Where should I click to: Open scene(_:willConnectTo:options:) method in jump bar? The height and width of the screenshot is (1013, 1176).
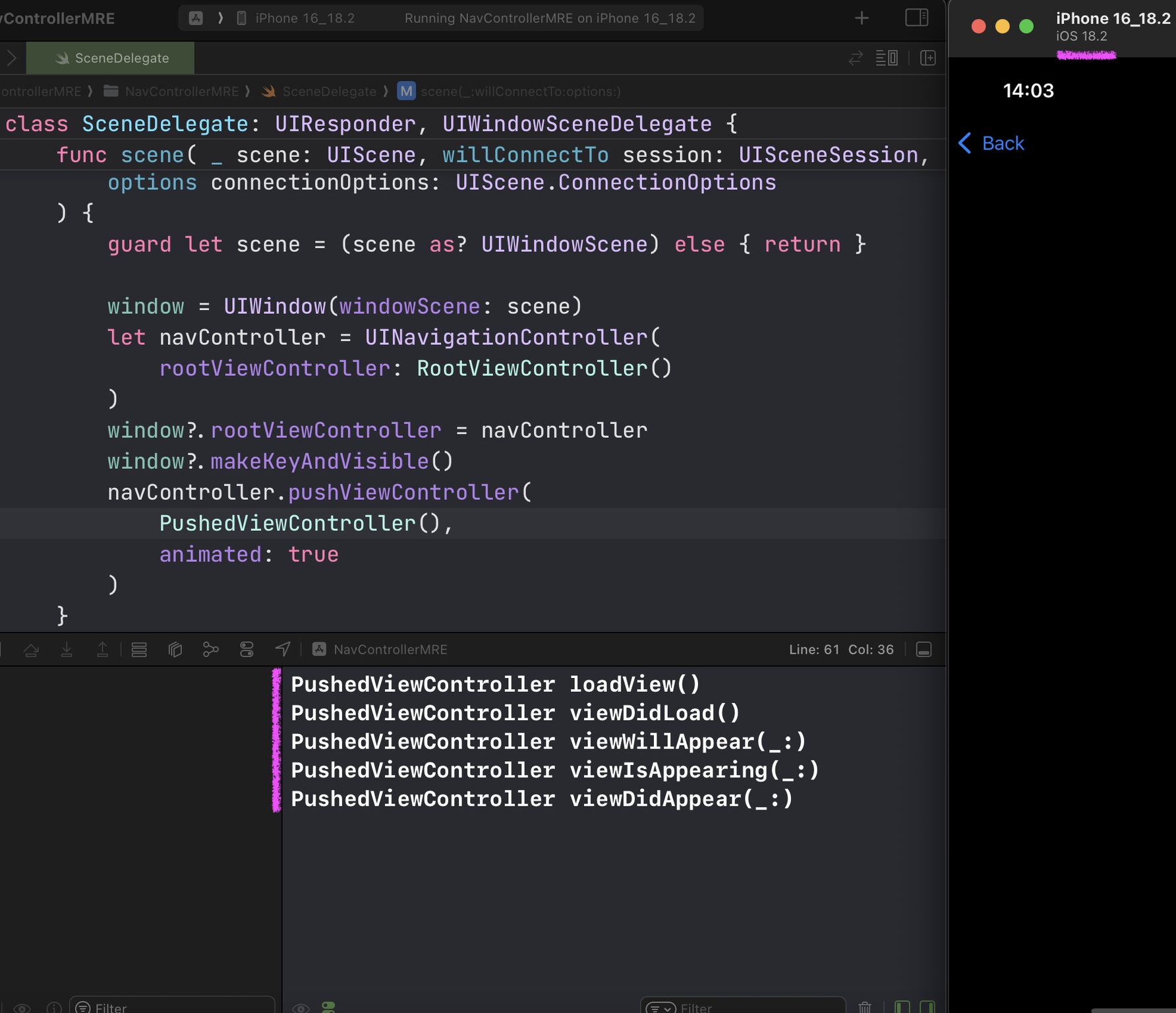[x=509, y=91]
